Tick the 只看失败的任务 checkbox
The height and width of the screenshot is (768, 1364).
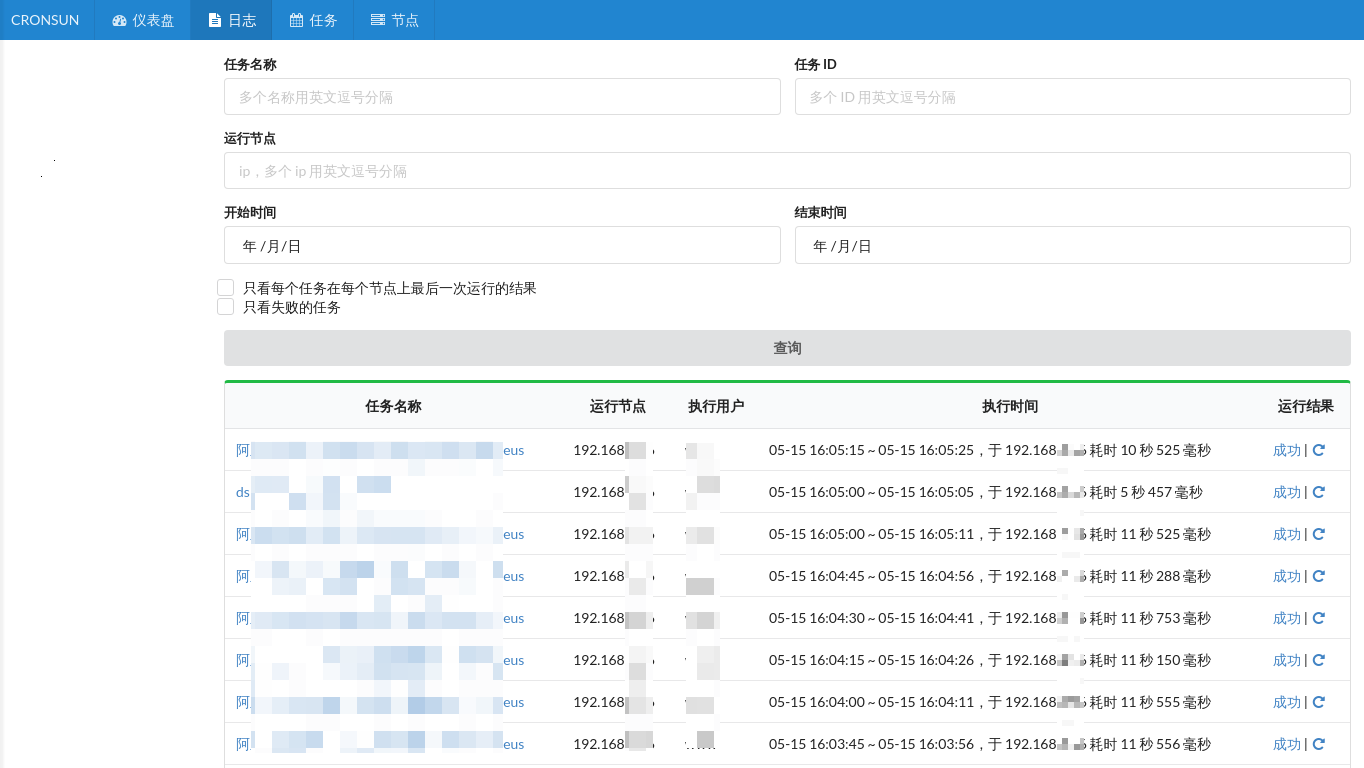tap(226, 307)
